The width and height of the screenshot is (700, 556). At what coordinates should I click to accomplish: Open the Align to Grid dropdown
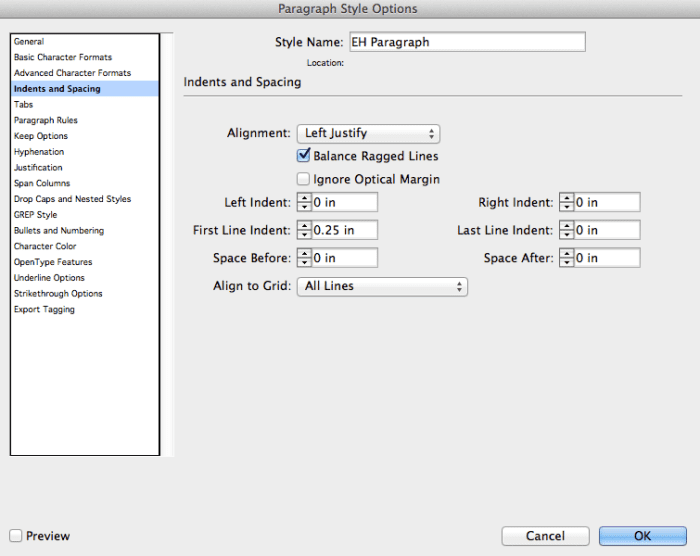(x=382, y=286)
